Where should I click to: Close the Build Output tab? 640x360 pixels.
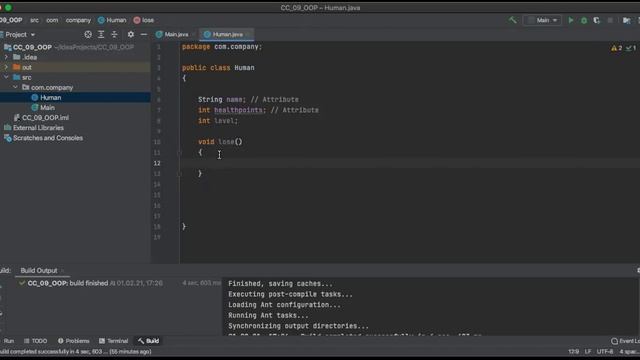click(x=63, y=271)
